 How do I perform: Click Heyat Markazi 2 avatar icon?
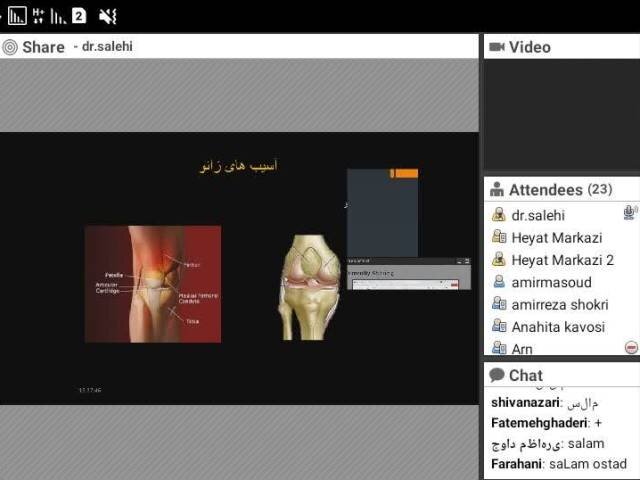498,260
